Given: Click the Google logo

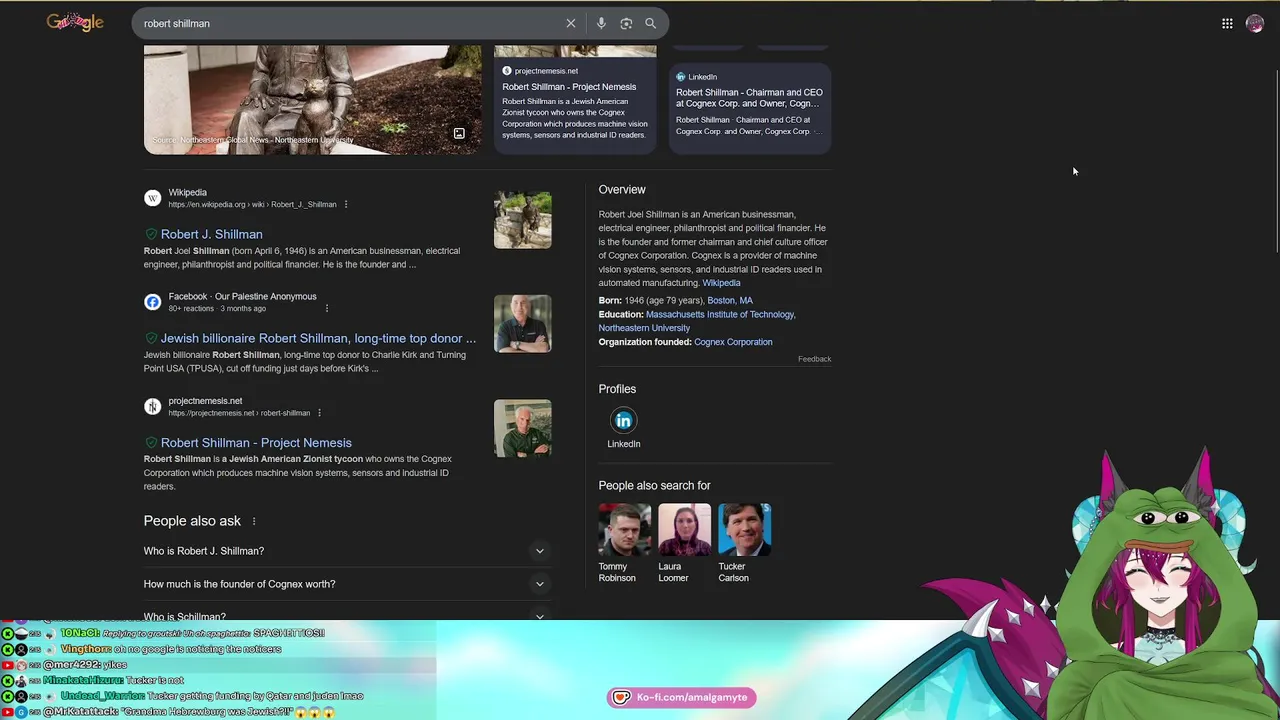Looking at the screenshot, I should click(x=75, y=23).
